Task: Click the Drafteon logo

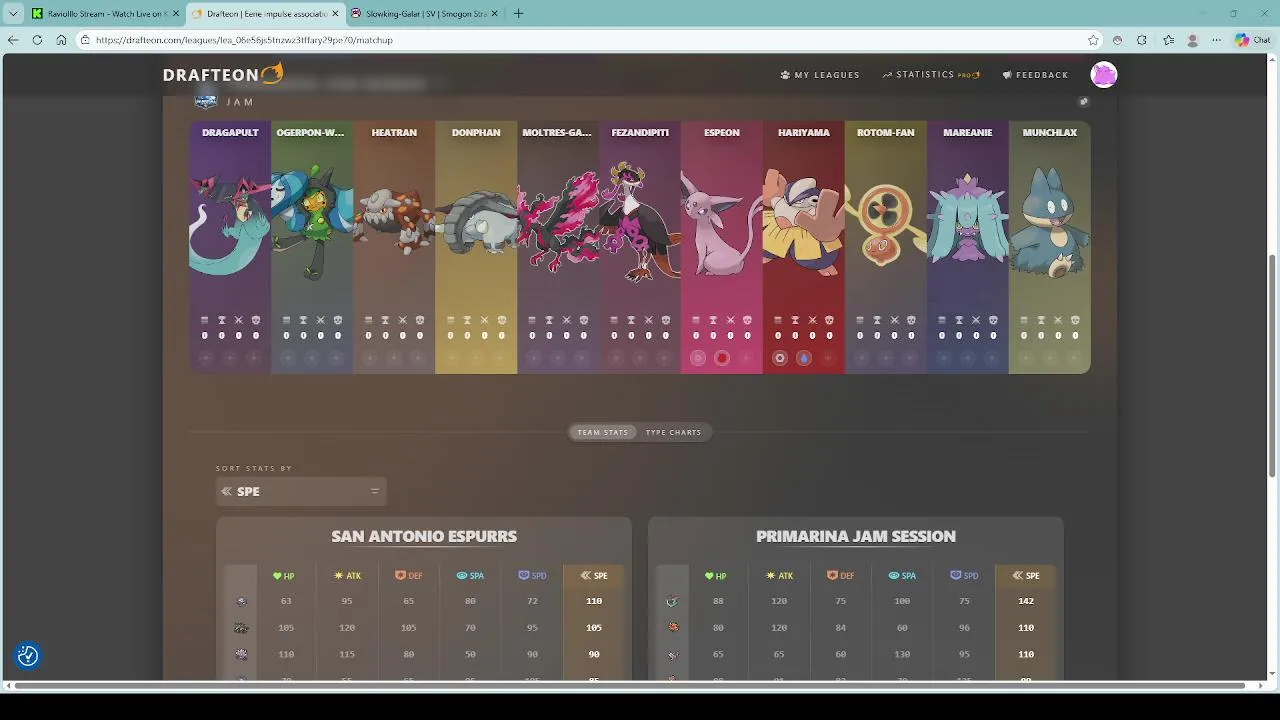Action: pos(223,74)
